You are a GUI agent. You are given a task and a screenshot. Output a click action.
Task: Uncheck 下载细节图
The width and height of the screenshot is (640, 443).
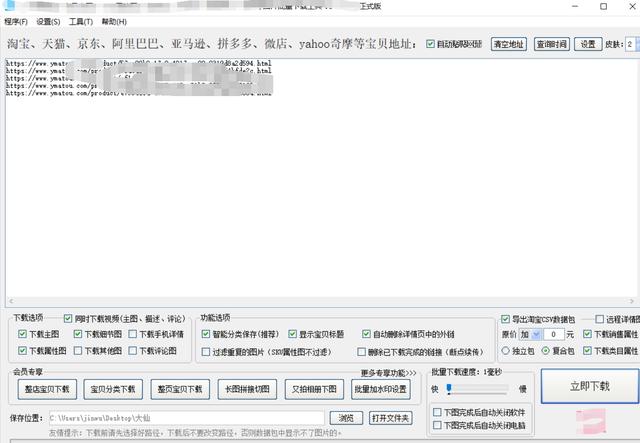78,334
